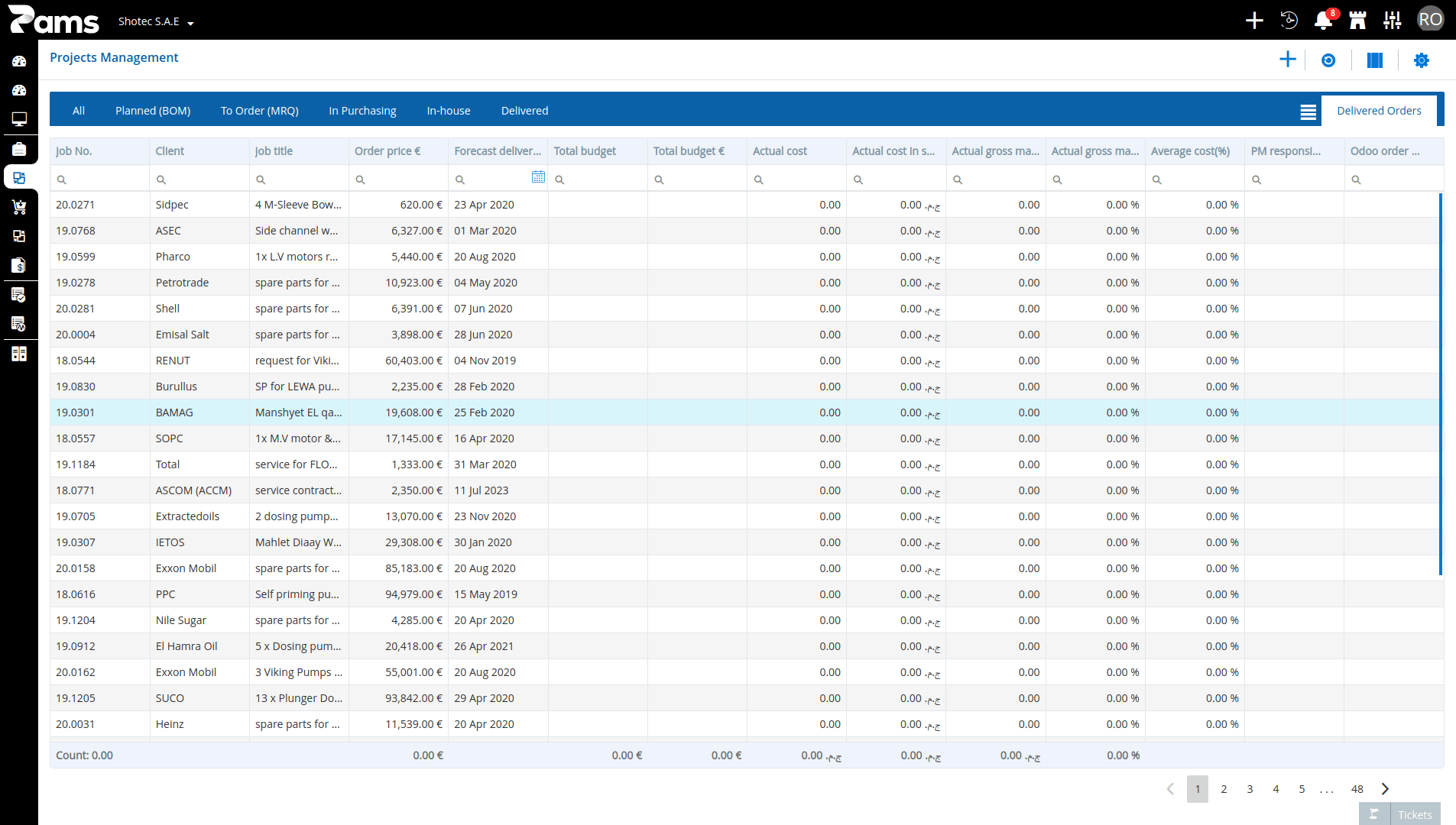Click the Actual cost filter search field

coord(796,180)
